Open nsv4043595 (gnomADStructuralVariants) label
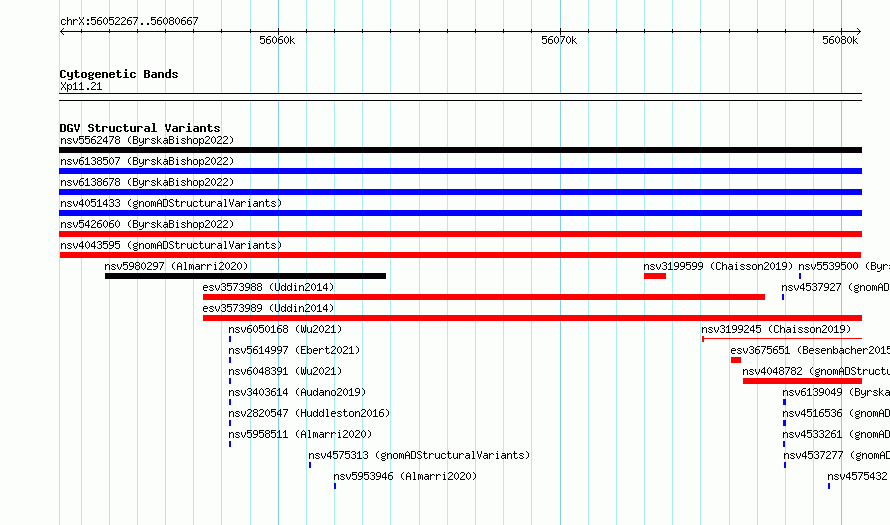The height and width of the screenshot is (525, 890). tap(171, 245)
